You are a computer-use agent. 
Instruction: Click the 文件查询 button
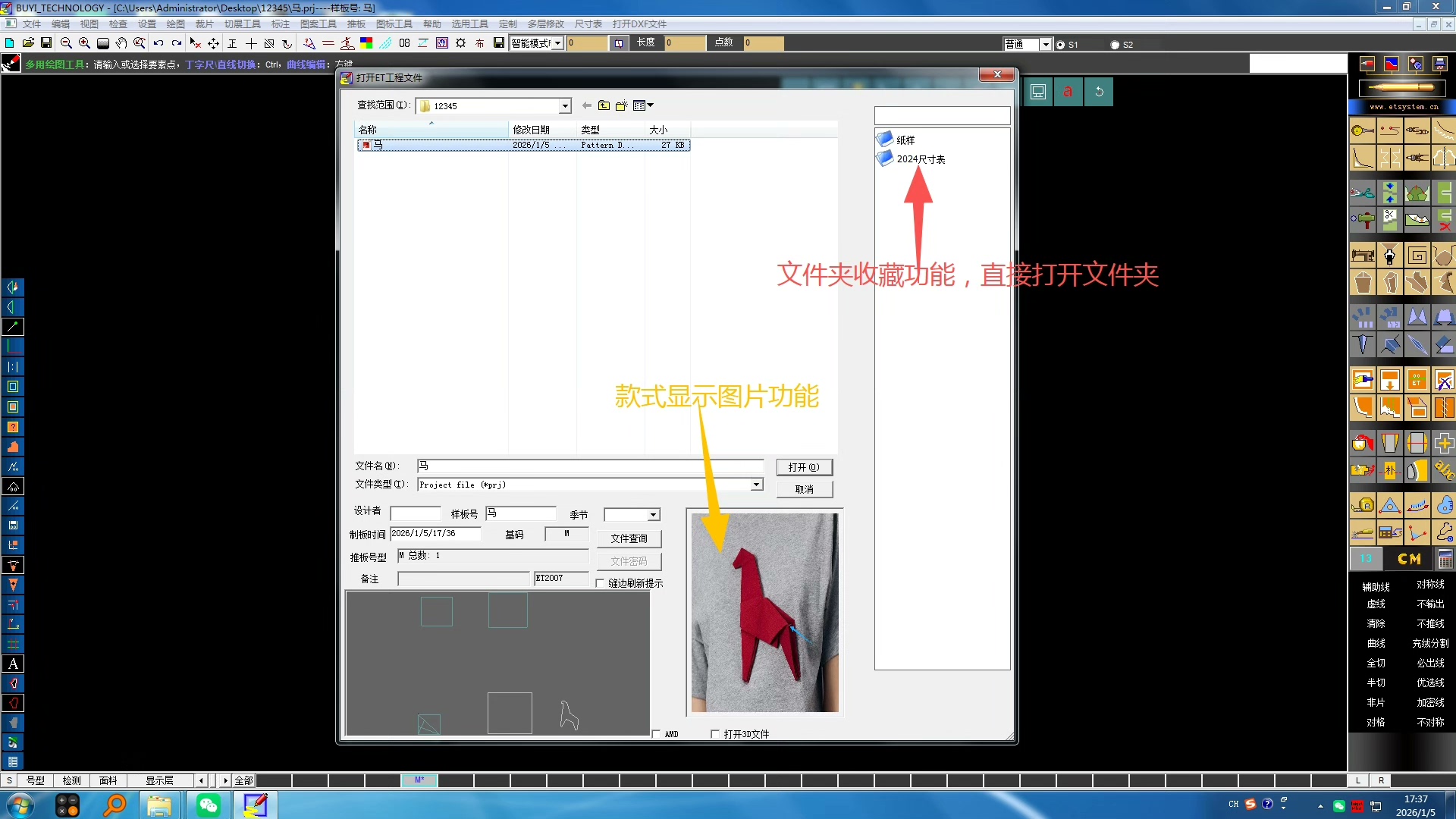tap(629, 538)
